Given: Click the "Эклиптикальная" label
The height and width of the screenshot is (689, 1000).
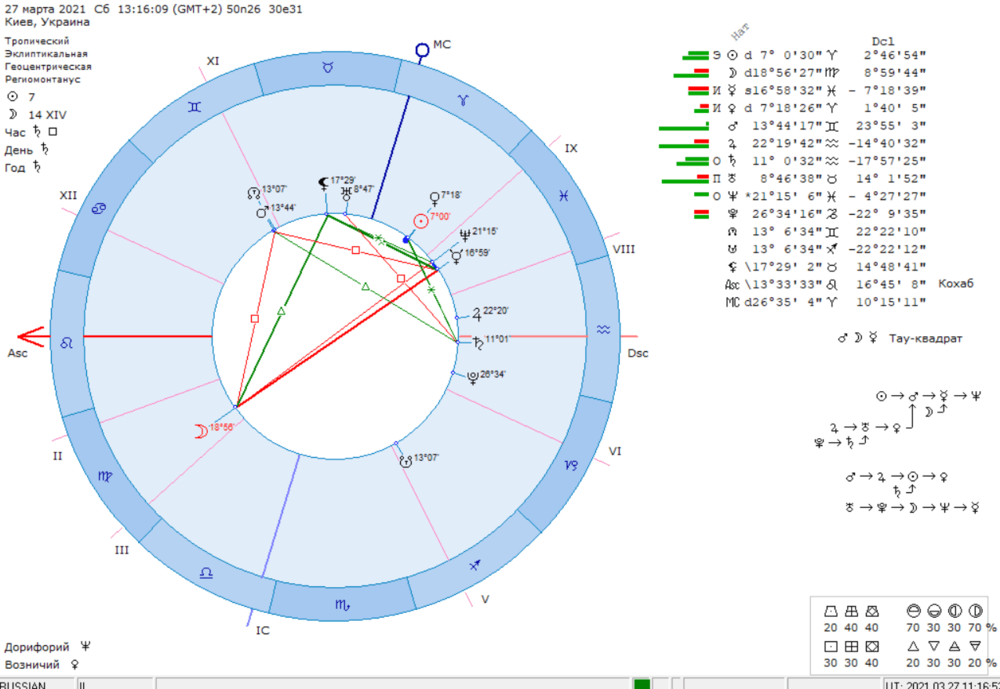Looking at the screenshot, I should (46, 54).
